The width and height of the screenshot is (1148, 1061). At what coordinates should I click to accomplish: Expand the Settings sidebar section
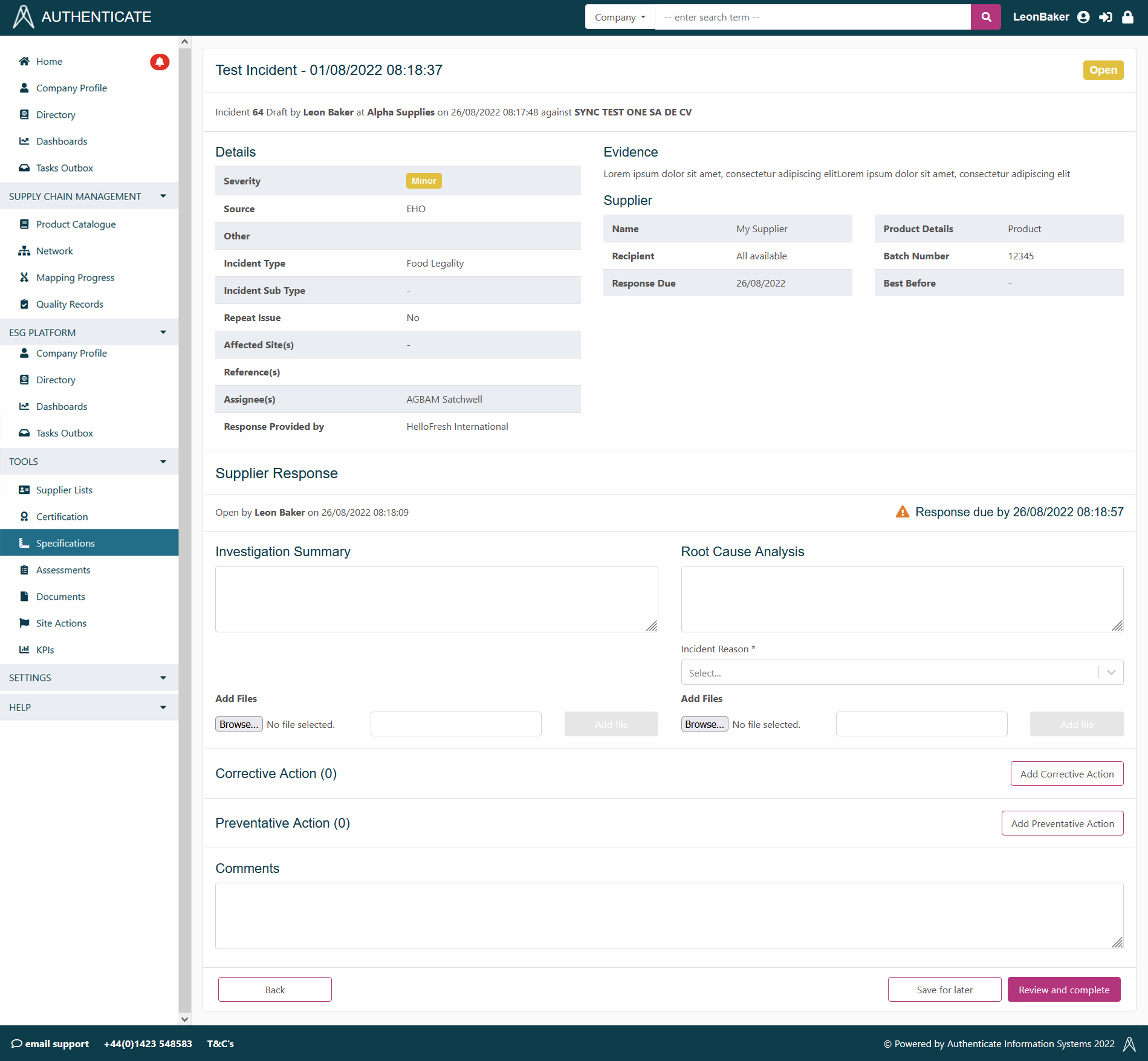(163, 678)
